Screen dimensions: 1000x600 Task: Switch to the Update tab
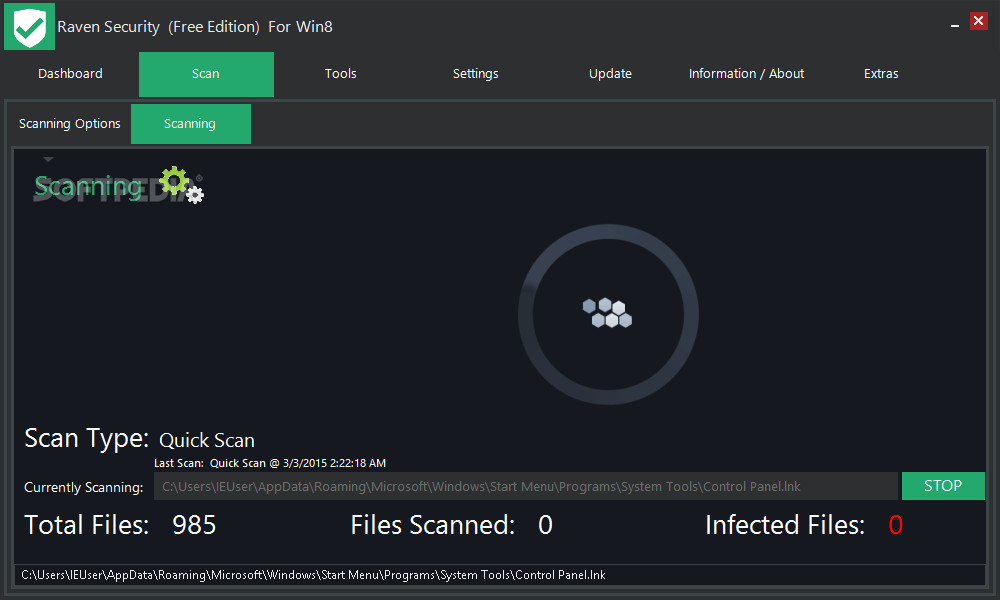point(610,74)
